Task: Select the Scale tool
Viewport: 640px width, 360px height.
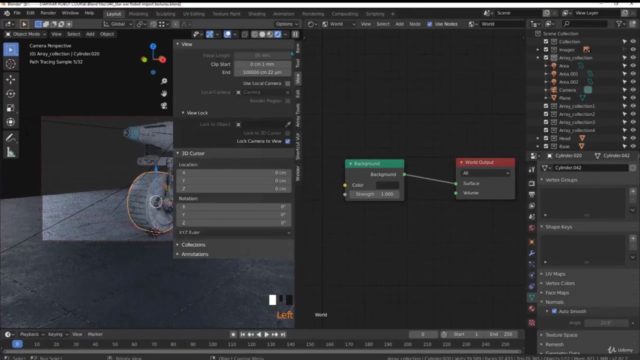Action: [x=11, y=108]
